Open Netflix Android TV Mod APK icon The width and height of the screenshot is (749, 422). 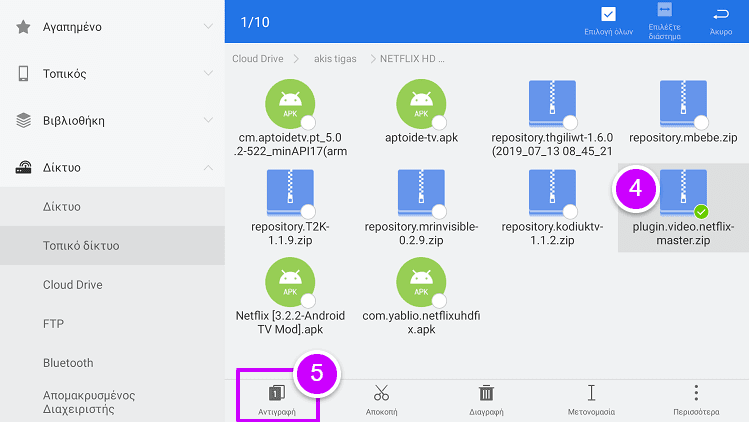[x=290, y=282]
